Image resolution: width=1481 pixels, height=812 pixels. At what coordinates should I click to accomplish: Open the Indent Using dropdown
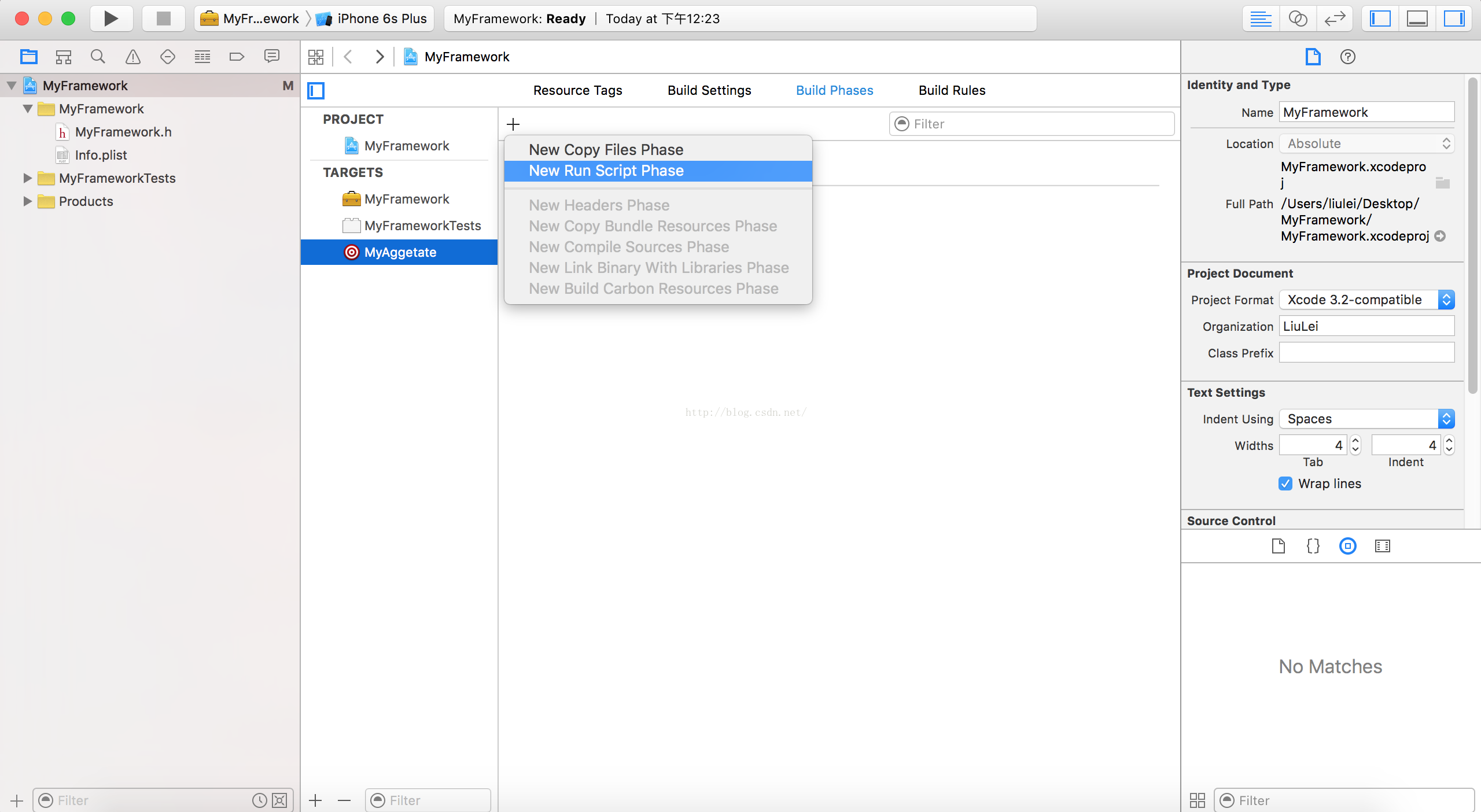point(1366,419)
